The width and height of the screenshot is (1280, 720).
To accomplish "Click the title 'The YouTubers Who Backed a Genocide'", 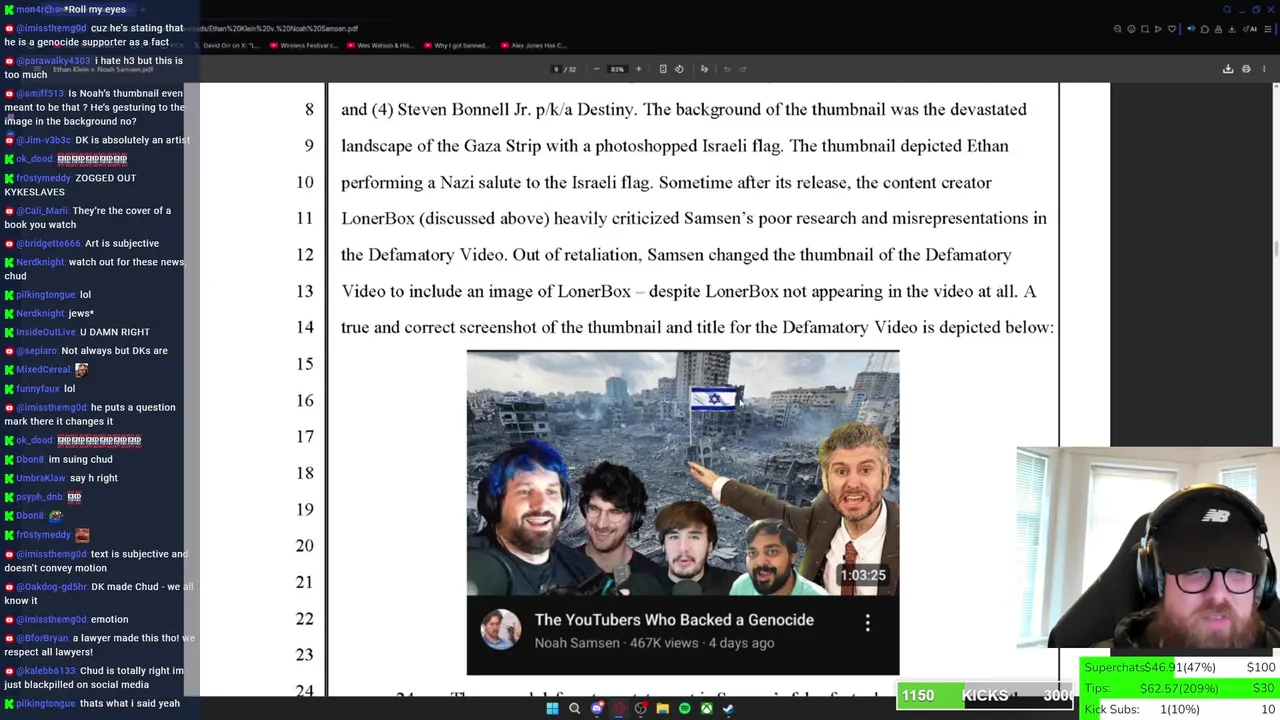I will (x=674, y=620).
